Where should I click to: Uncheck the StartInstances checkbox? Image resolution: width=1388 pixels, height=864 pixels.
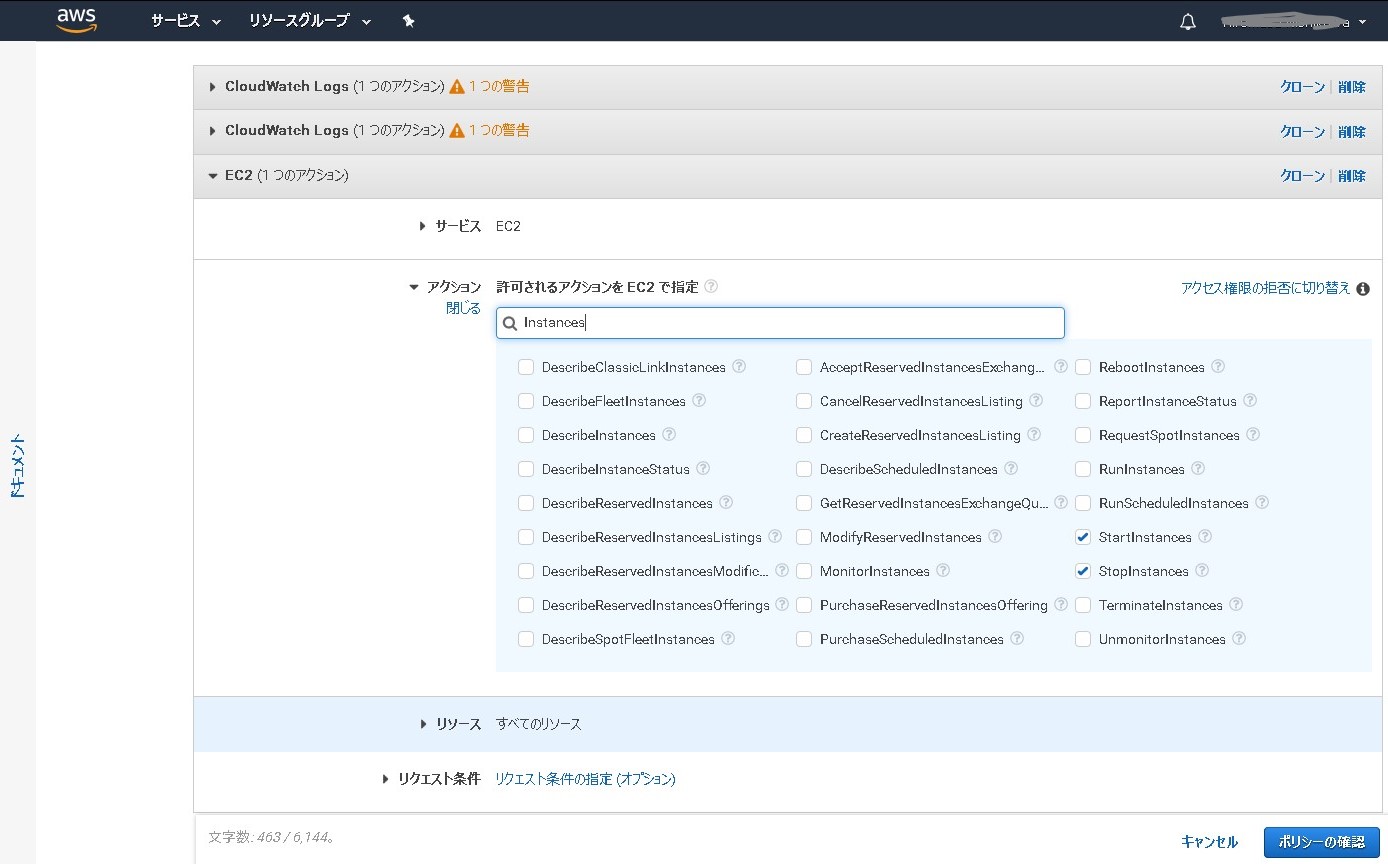[x=1083, y=537]
